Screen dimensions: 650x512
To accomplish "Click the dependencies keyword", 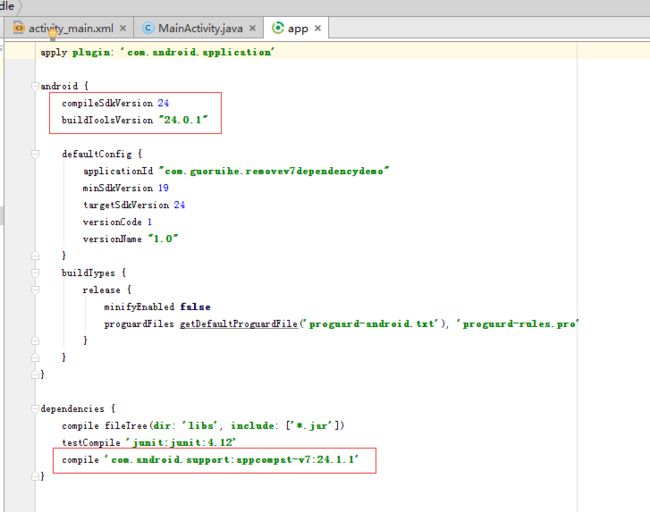I will (72, 409).
